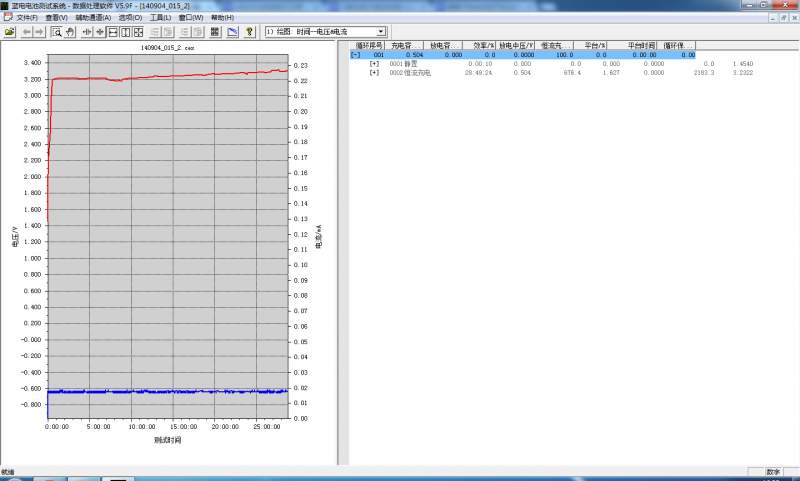Select the 0002 恒流充电 row label
The image size is (800, 481).
410,72
